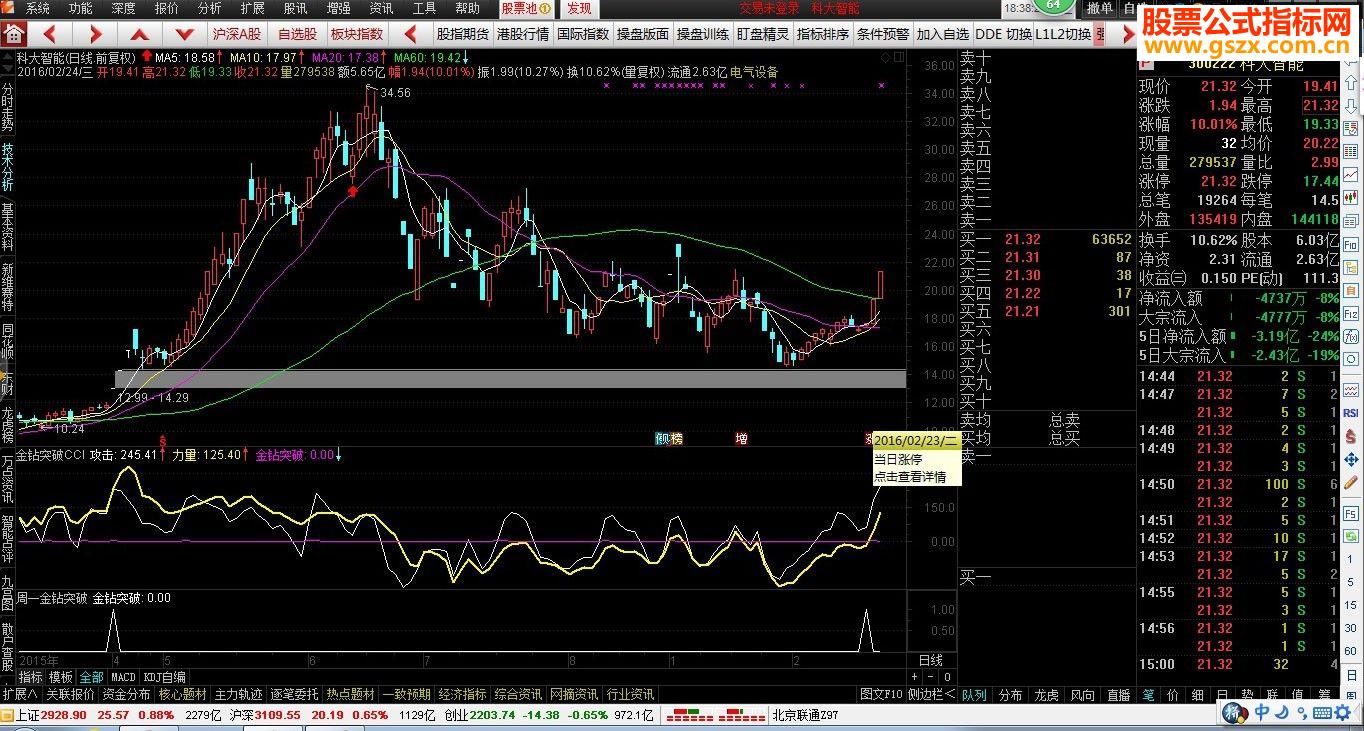Click the 上证 index value 2928.90
The height and width of the screenshot is (731, 1364).
click(x=64, y=715)
